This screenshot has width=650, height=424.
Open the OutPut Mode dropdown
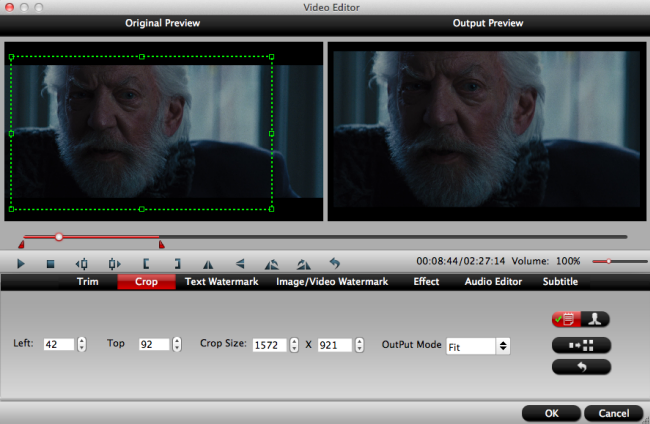click(478, 346)
